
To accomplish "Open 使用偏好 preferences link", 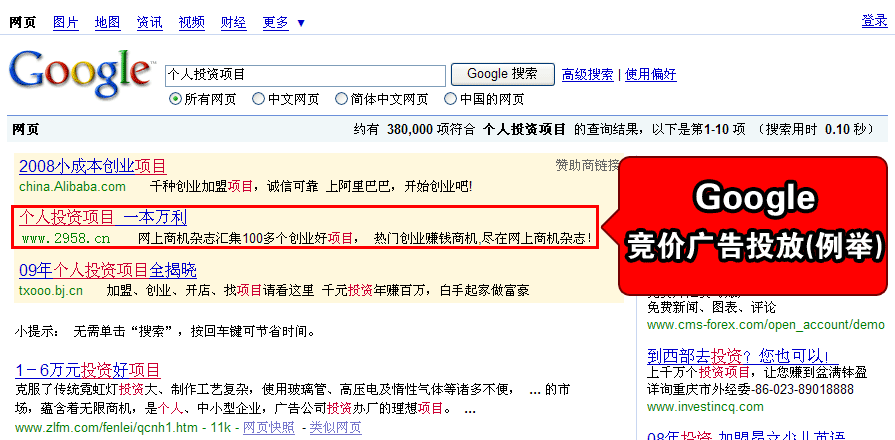I will click(x=651, y=74).
